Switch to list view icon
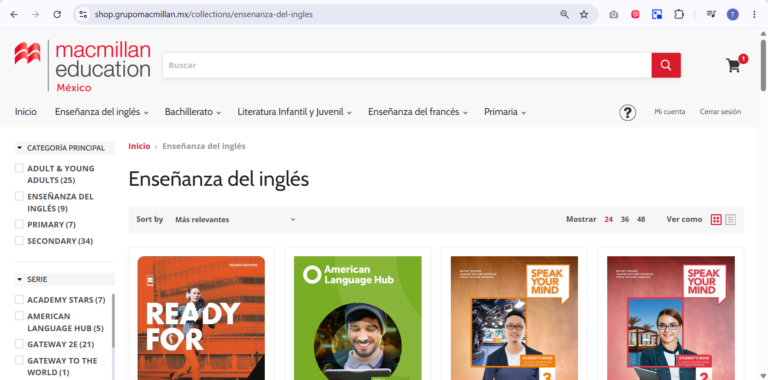The width and height of the screenshot is (768, 380). point(730,219)
